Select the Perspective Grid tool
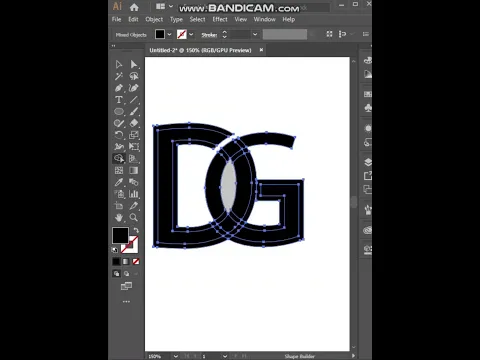Image resolution: width=480 pixels, height=360 pixels. (x=134, y=159)
